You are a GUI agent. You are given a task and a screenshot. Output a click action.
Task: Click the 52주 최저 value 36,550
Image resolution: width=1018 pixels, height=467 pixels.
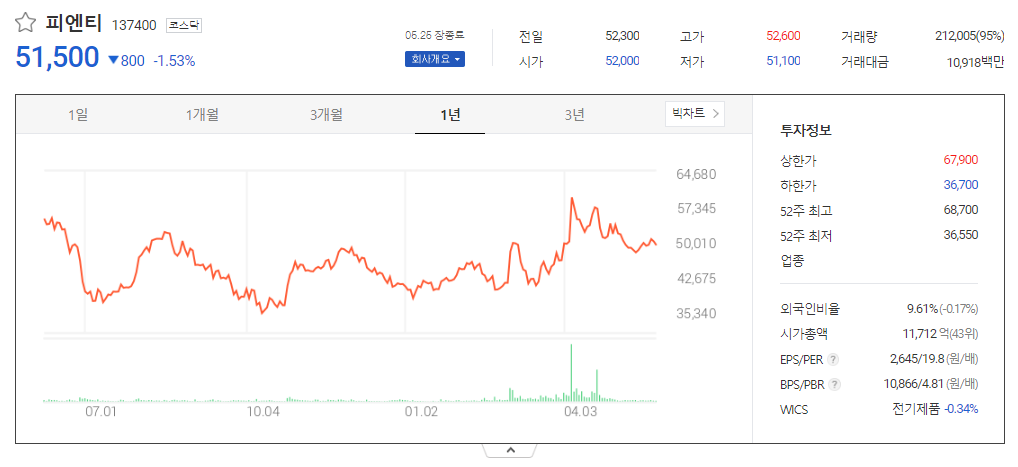coord(961,234)
